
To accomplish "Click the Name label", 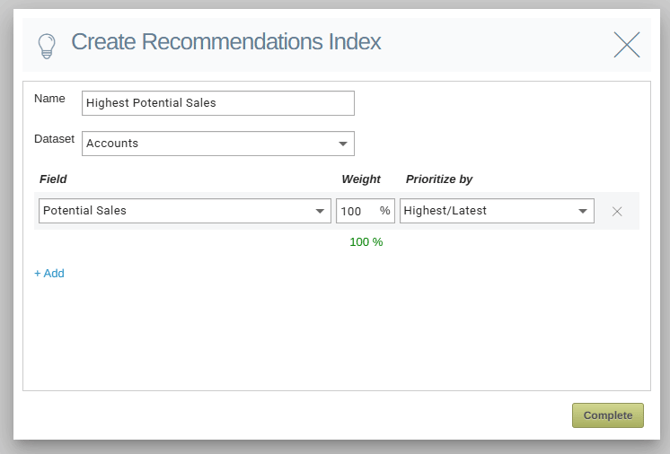I will coord(50,98).
